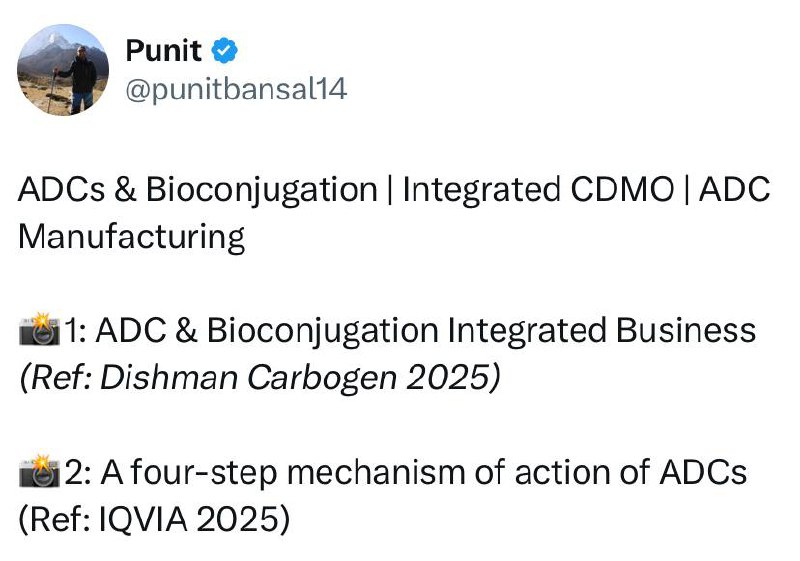The image size is (800, 561).
Task: Click the camera emoji before item 2
Action: pyautogui.click(x=40, y=471)
